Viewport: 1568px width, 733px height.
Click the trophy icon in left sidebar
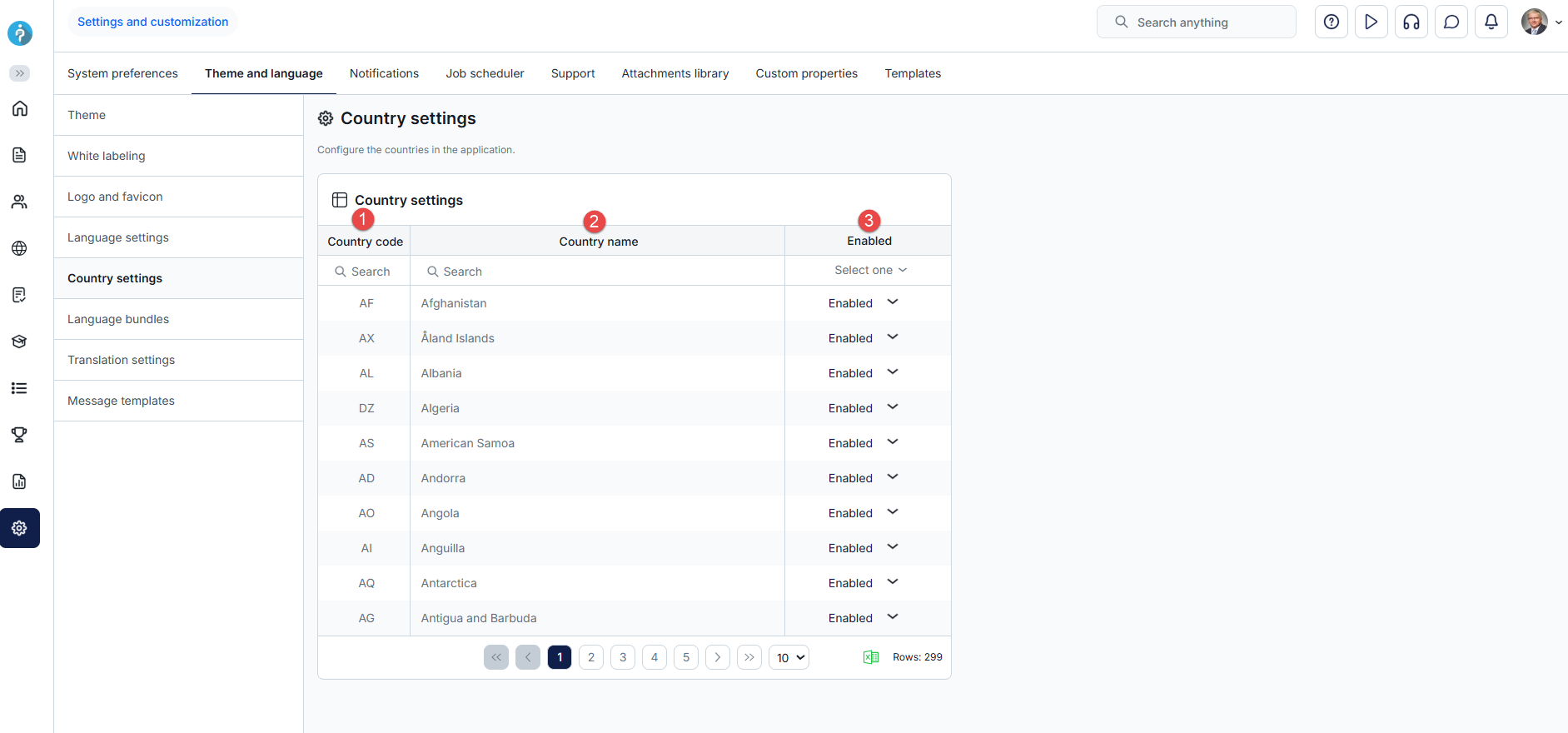click(x=20, y=435)
